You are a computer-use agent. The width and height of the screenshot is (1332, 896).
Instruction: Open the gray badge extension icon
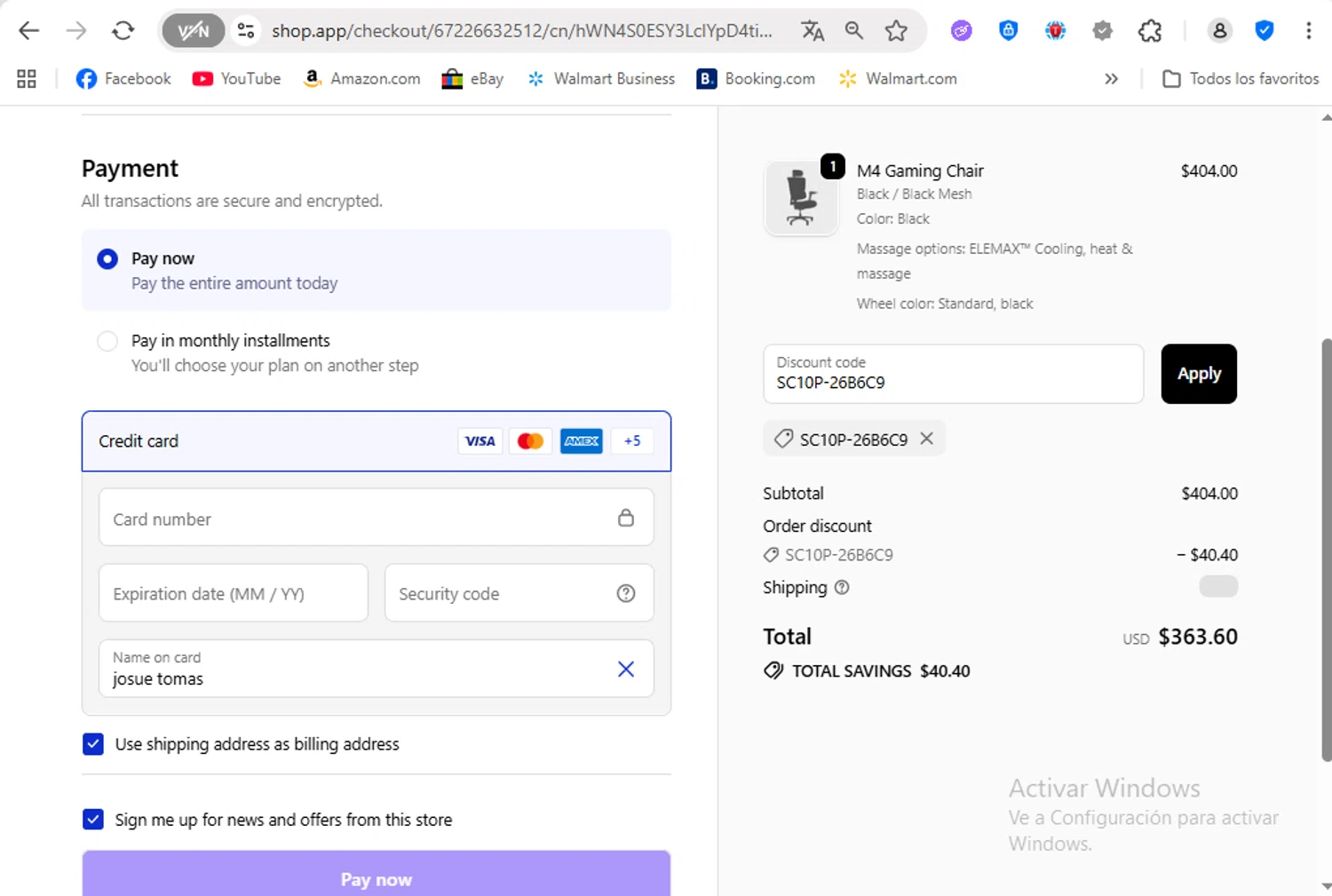point(1102,31)
